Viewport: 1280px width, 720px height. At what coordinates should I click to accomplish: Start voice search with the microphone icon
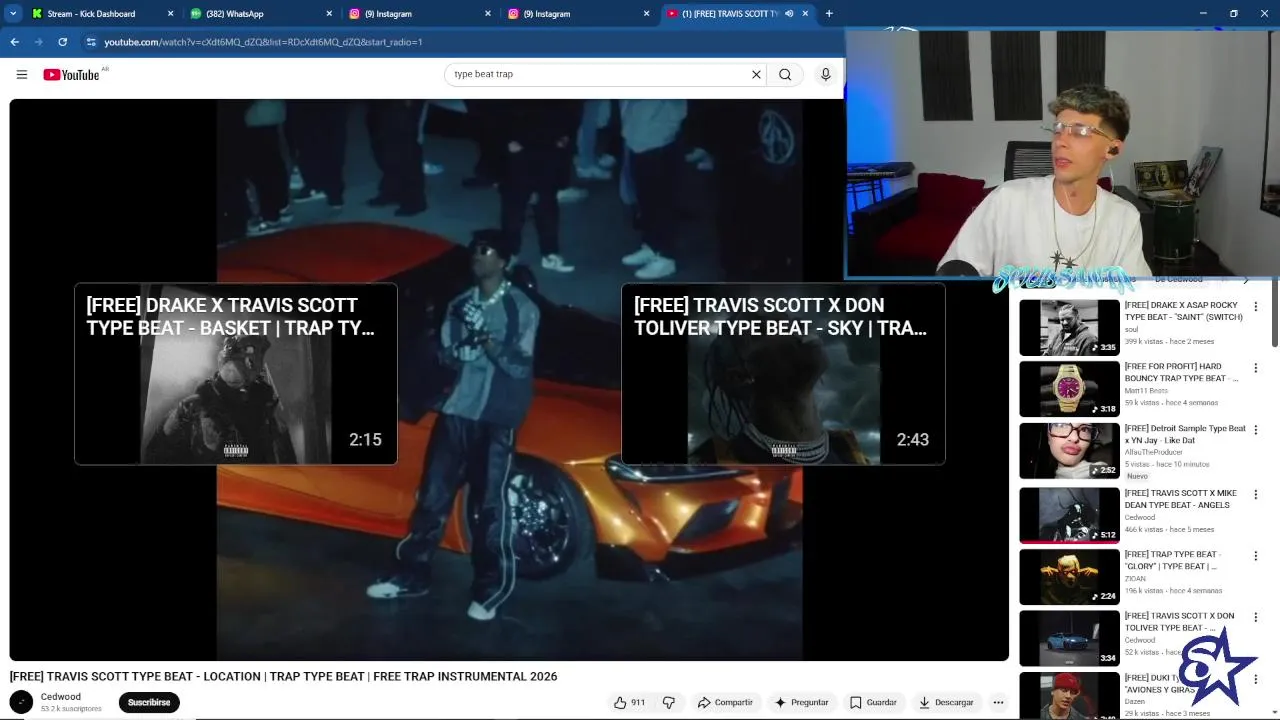pos(825,74)
